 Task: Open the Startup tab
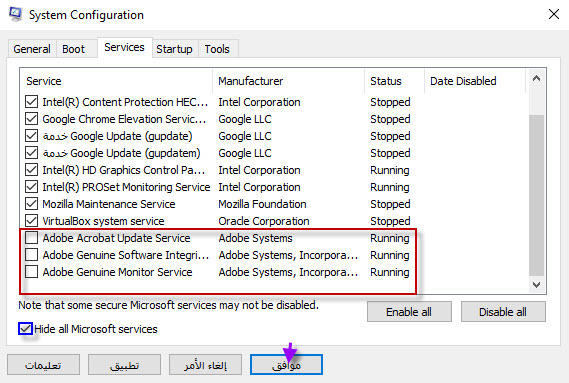(x=175, y=49)
